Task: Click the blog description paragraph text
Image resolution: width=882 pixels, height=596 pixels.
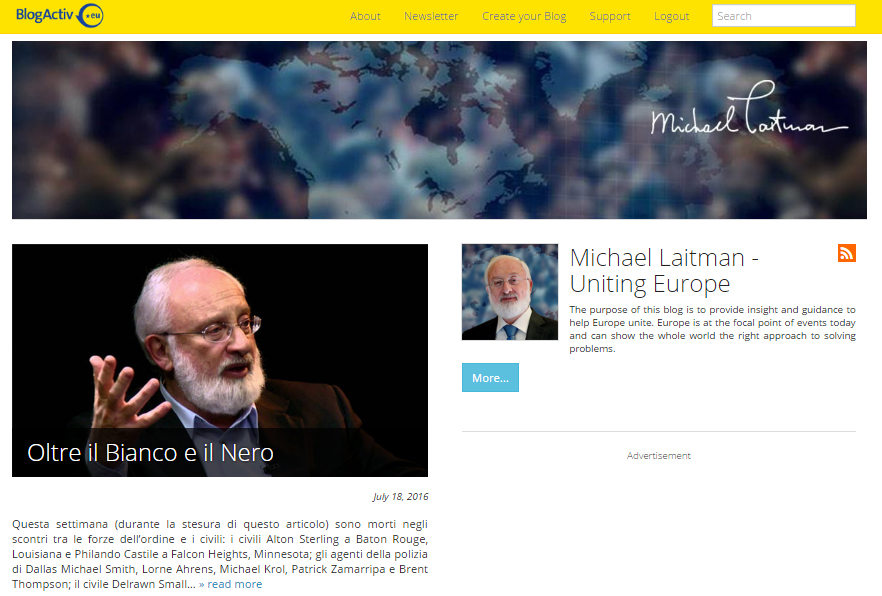Action: 712,329
